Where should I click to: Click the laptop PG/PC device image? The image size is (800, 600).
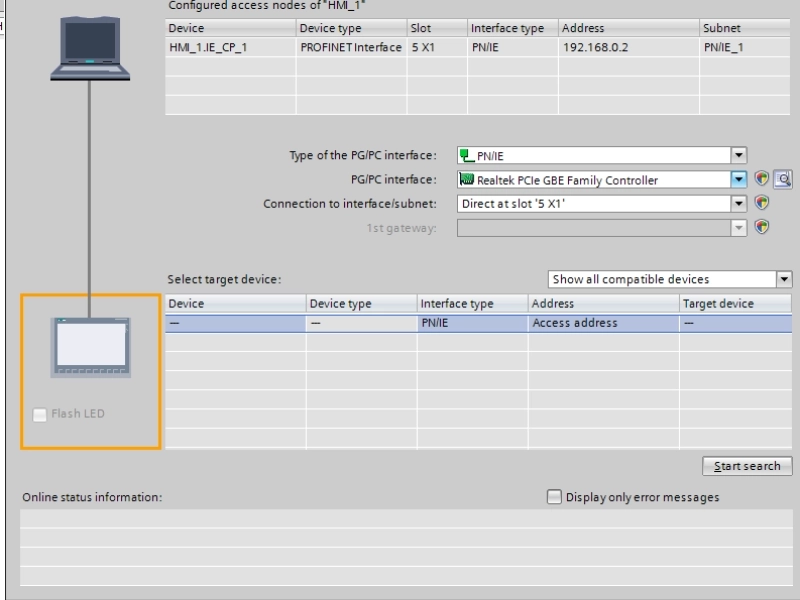pyautogui.click(x=91, y=48)
